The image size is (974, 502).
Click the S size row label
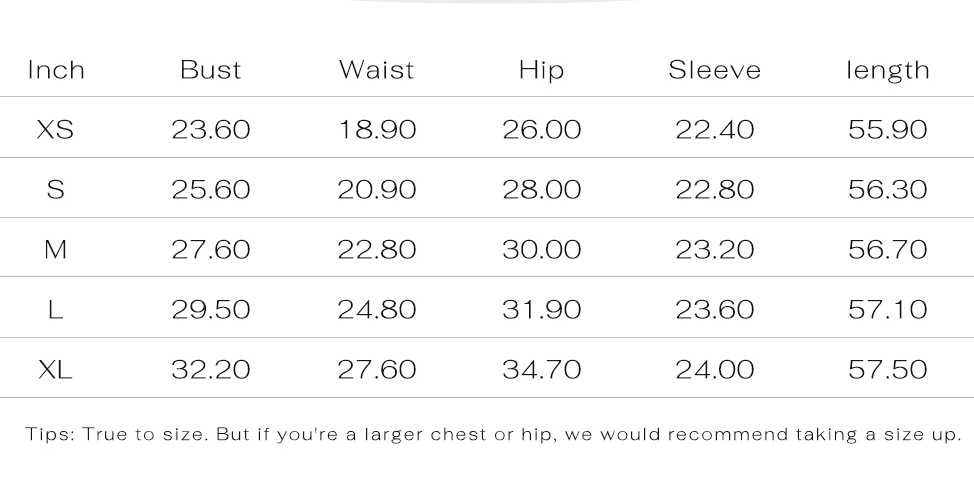pyautogui.click(x=56, y=190)
